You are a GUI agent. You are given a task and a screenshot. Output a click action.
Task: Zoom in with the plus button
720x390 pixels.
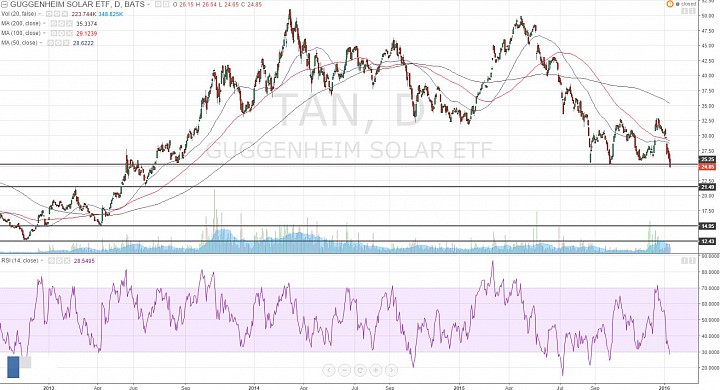[376, 370]
